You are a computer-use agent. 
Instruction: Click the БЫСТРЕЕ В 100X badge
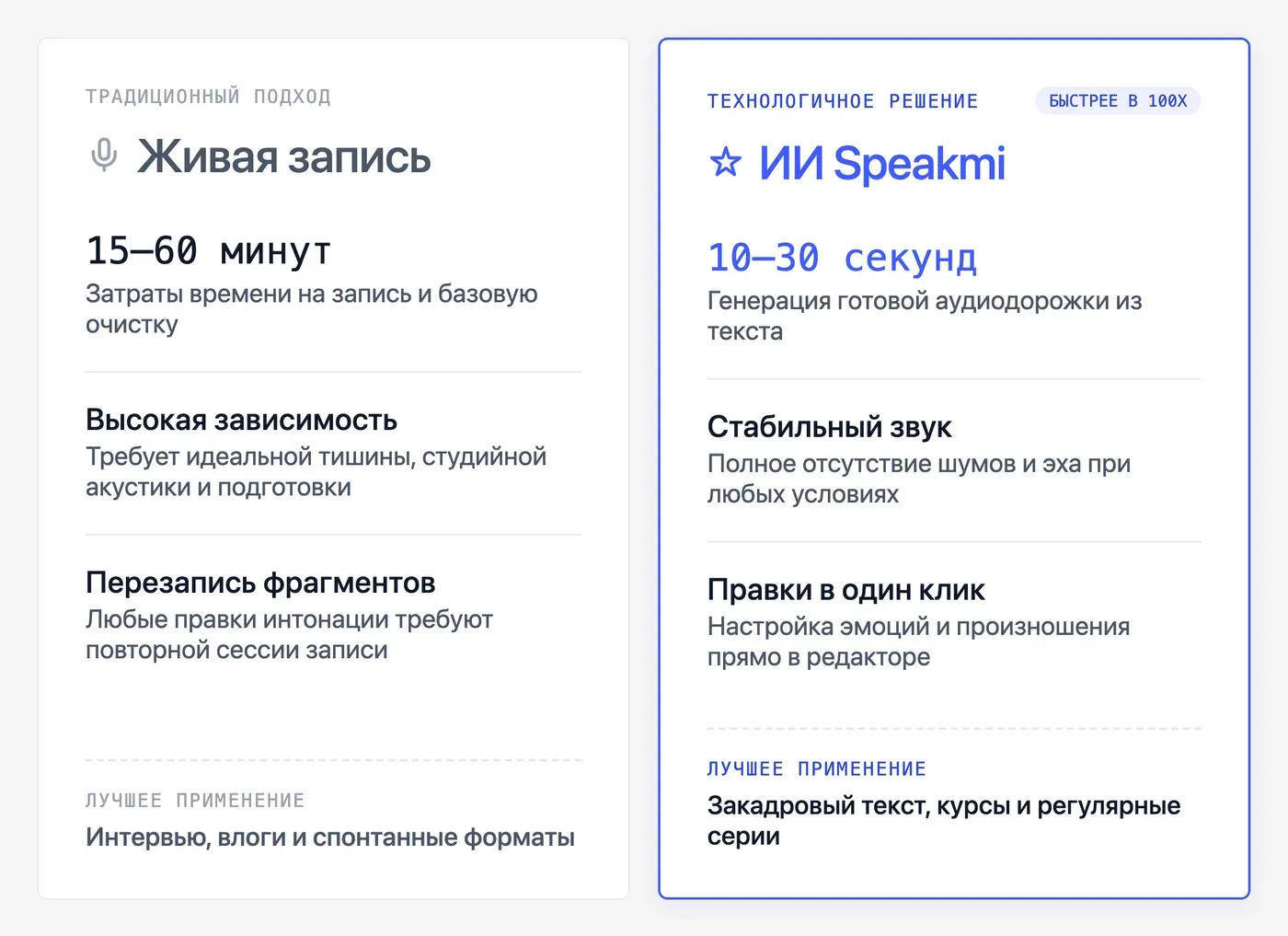pos(1118,101)
